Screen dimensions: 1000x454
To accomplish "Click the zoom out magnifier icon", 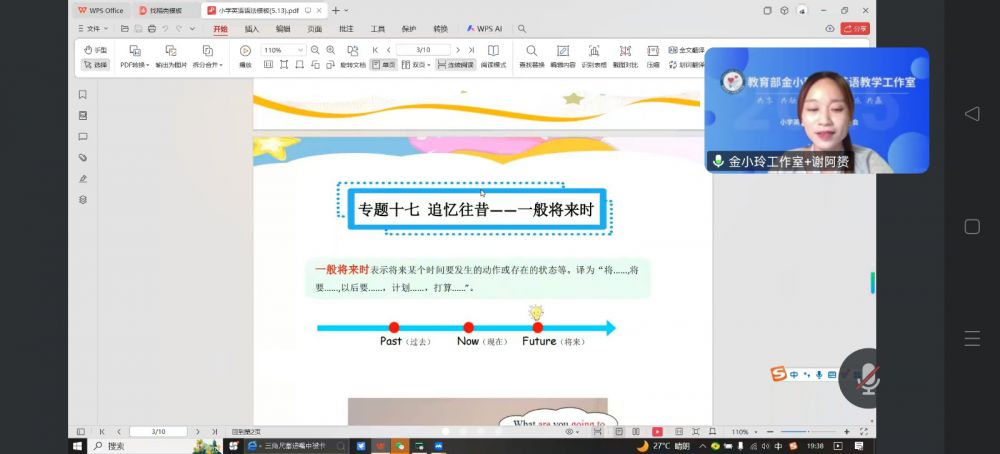I will 316,50.
